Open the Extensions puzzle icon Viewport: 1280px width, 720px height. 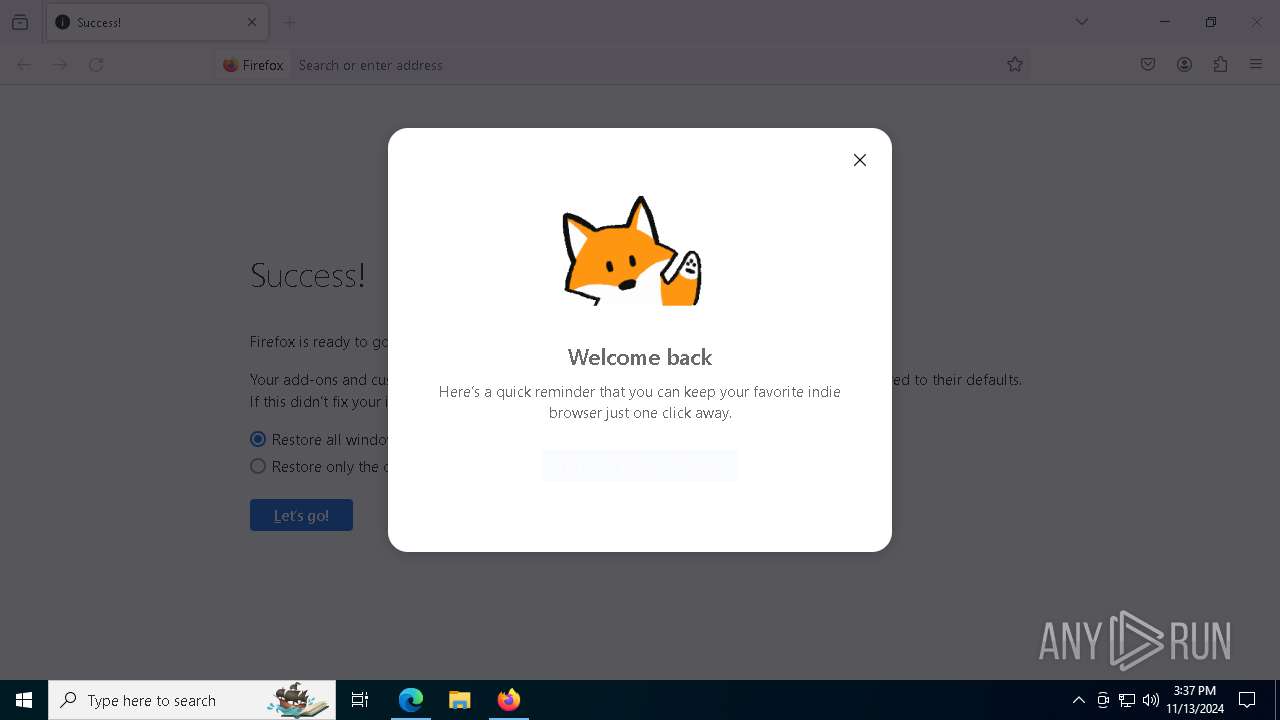(1220, 65)
